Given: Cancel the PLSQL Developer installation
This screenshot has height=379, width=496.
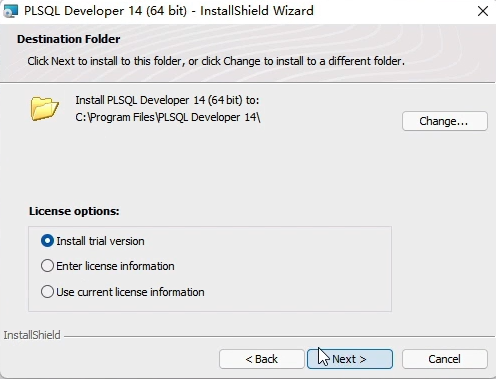Looking at the screenshot, I should coord(445,359).
